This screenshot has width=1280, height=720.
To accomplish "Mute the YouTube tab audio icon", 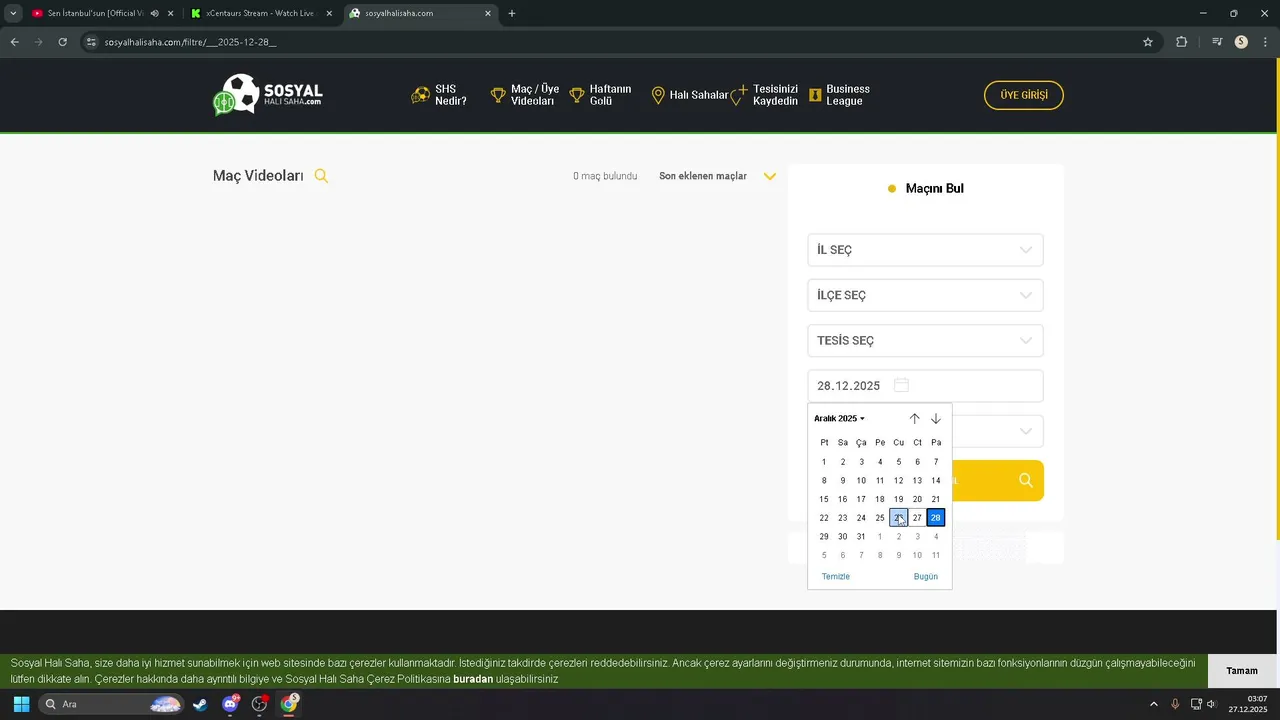I will [154, 14].
